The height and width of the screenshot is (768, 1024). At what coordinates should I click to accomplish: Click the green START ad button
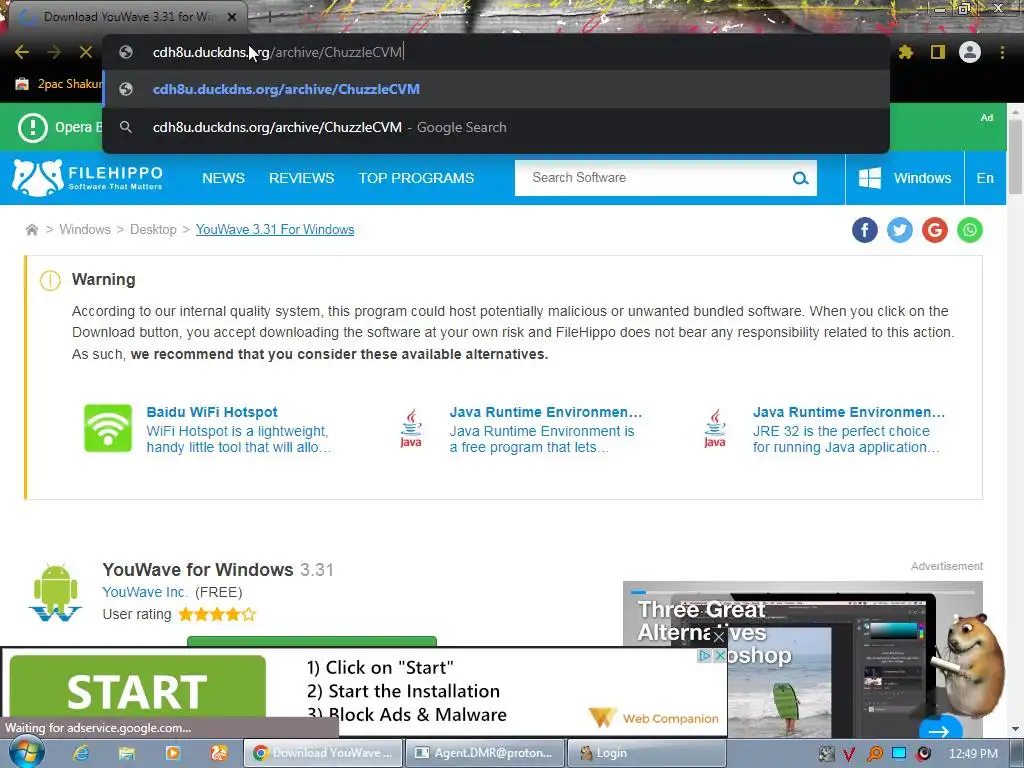point(137,686)
